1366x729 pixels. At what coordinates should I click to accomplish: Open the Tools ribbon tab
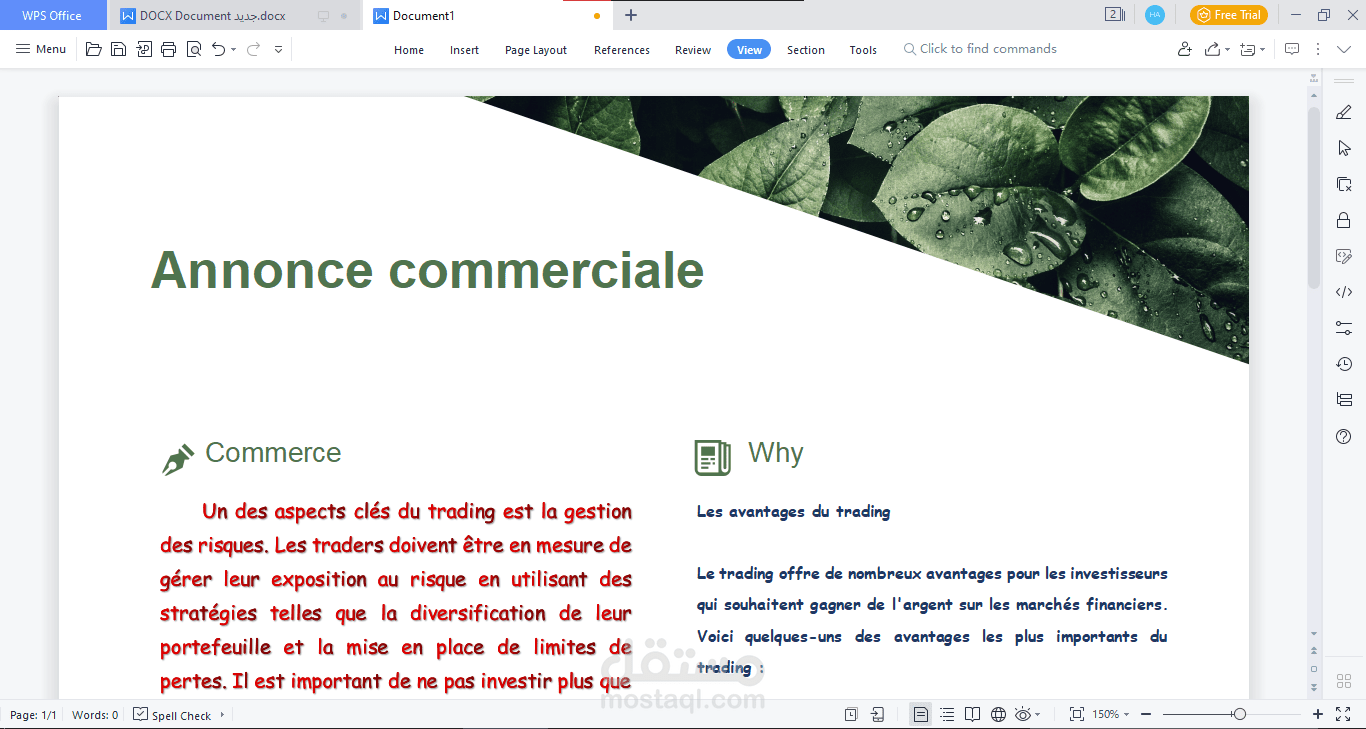863,50
